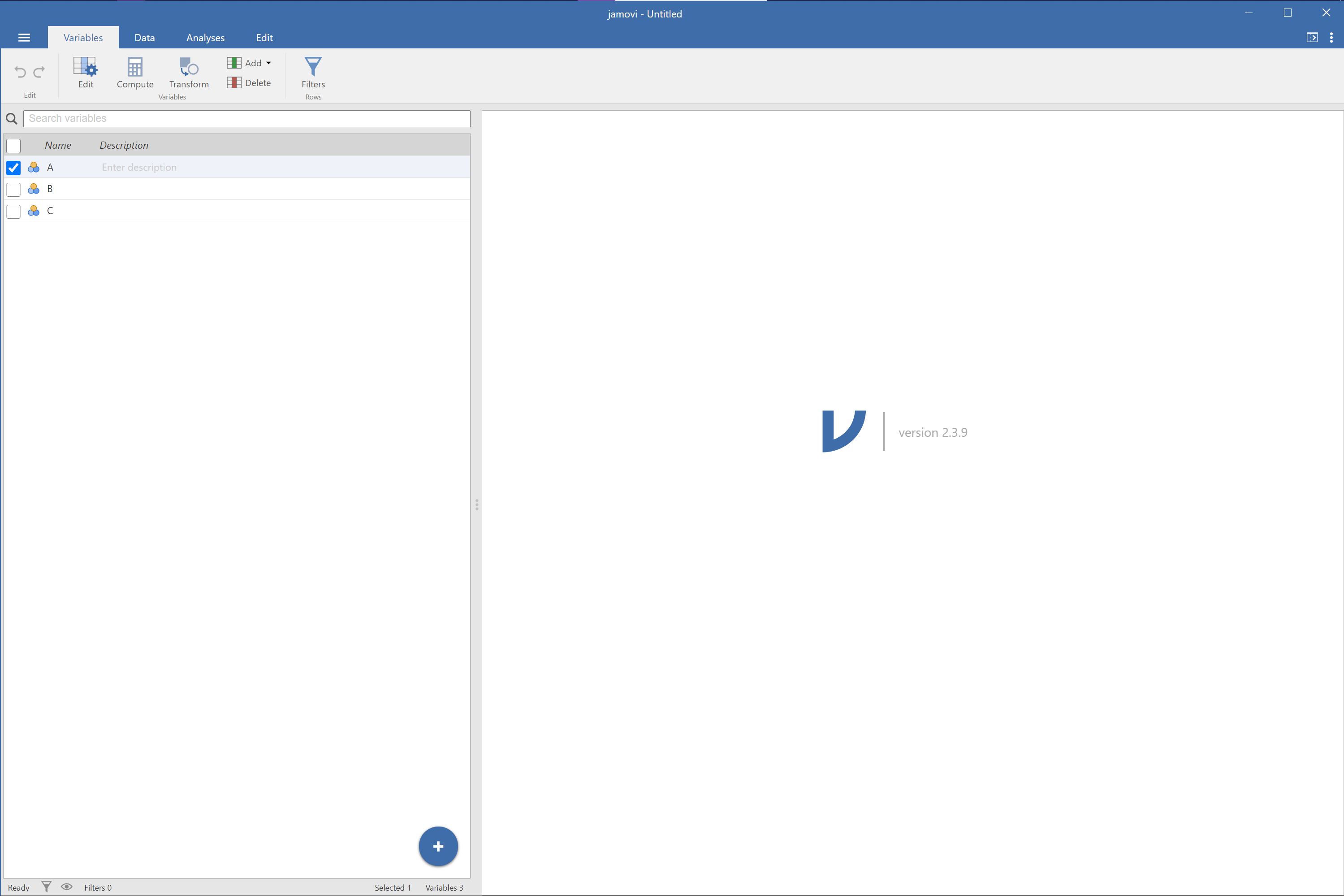Open the row Filters tool

coord(313,73)
